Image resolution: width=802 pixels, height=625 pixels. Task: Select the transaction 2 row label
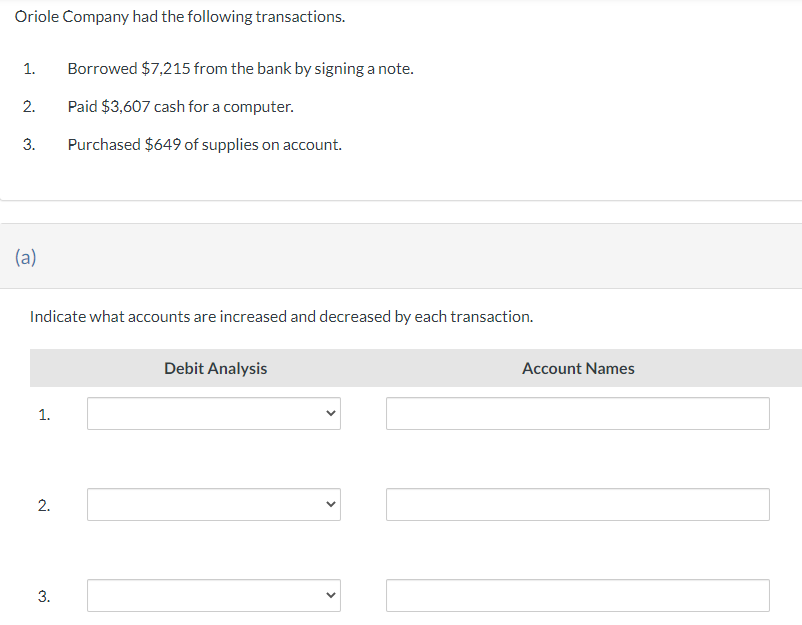[44, 504]
